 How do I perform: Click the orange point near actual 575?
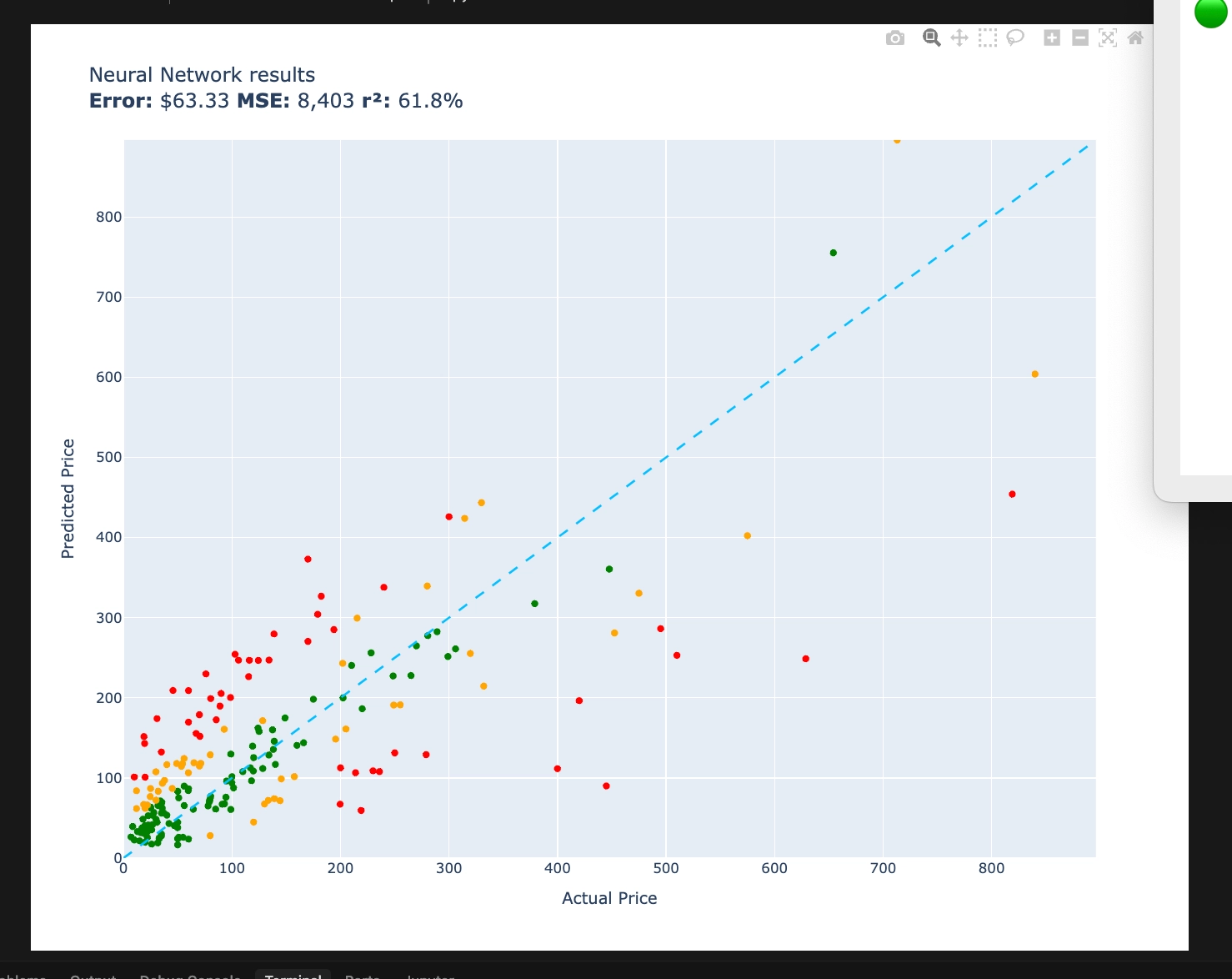coord(748,536)
